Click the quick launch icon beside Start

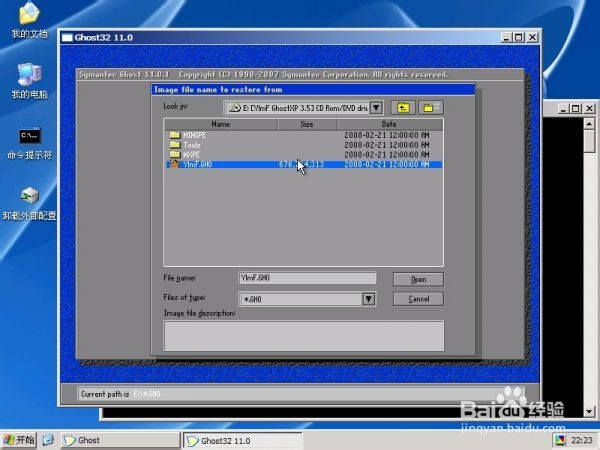tap(48, 440)
